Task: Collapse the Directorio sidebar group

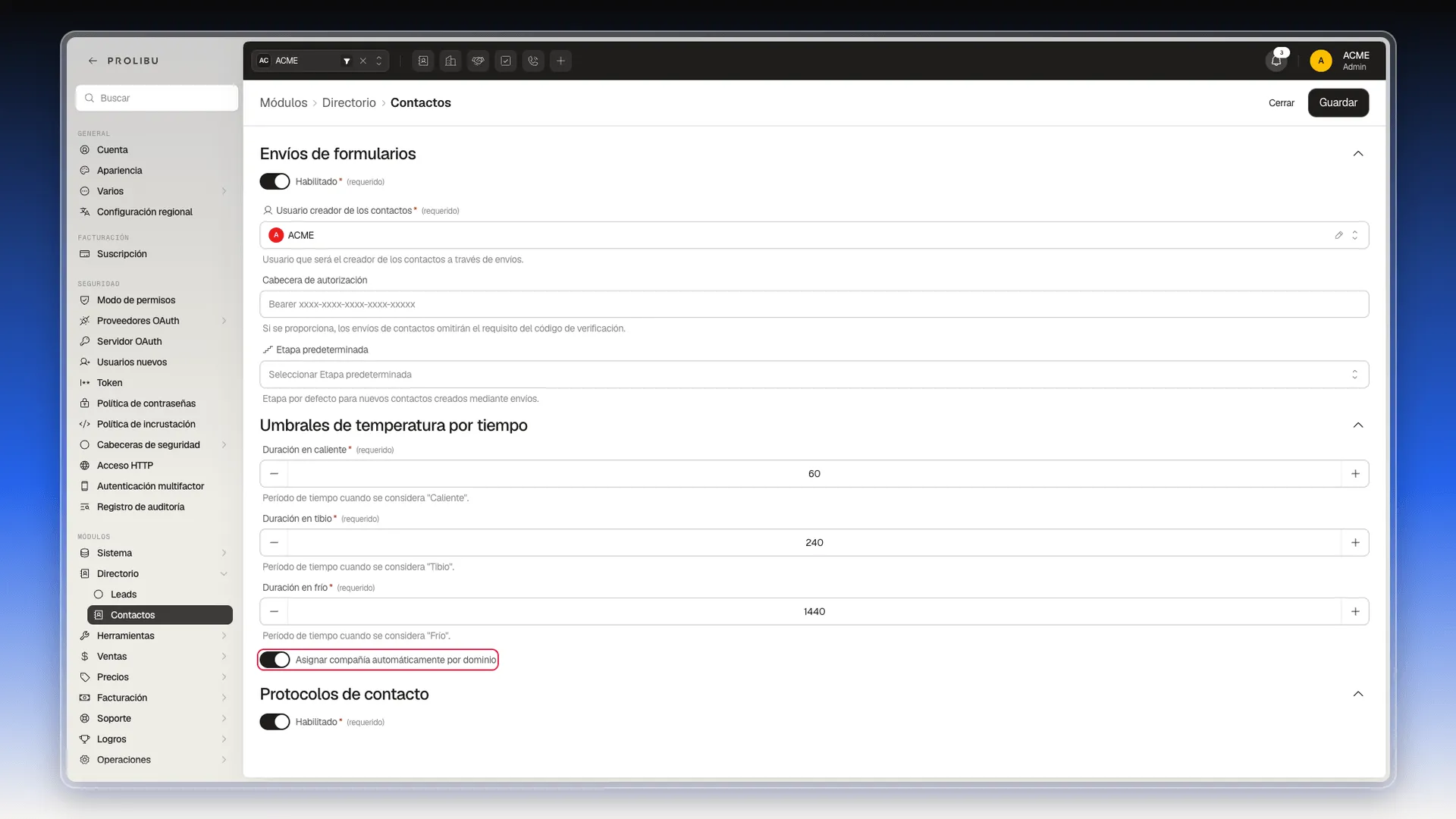Action: tap(224, 574)
